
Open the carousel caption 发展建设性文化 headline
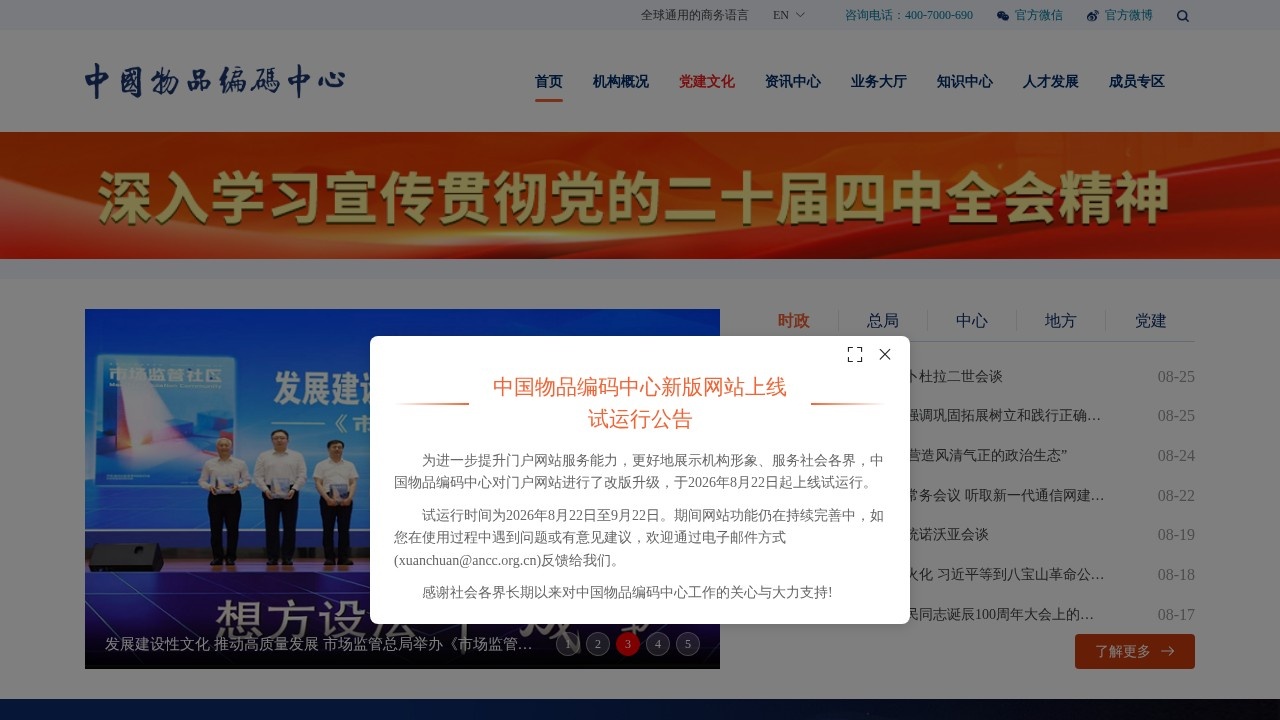coord(319,645)
